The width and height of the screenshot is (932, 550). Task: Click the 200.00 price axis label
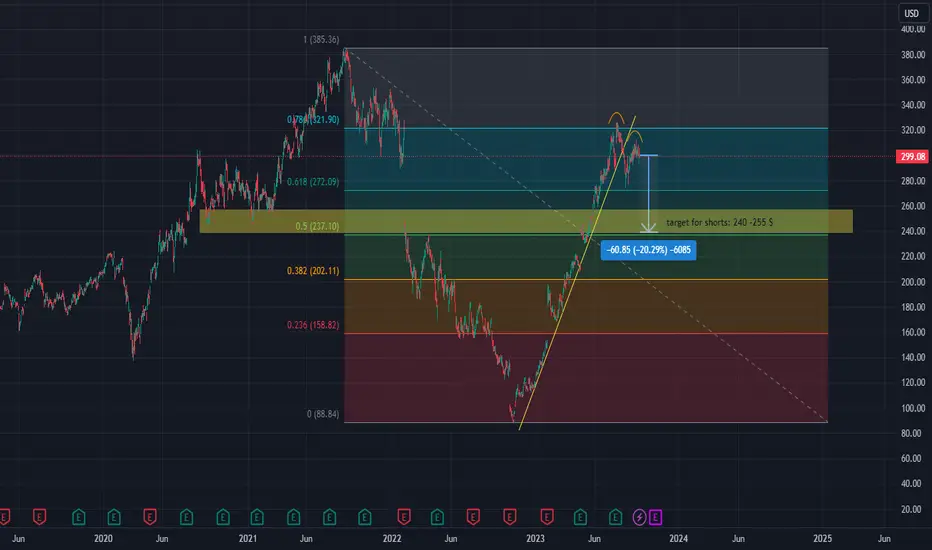point(913,282)
